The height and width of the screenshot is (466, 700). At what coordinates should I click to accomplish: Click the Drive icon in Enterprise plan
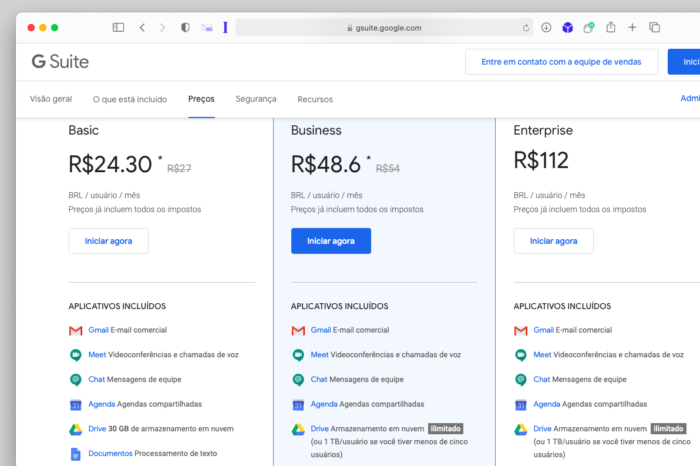(521, 429)
